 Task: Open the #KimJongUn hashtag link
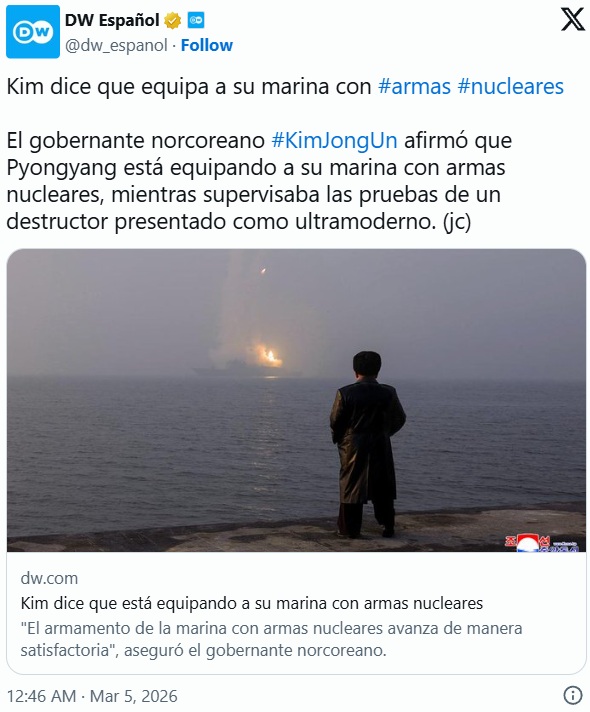(334, 140)
